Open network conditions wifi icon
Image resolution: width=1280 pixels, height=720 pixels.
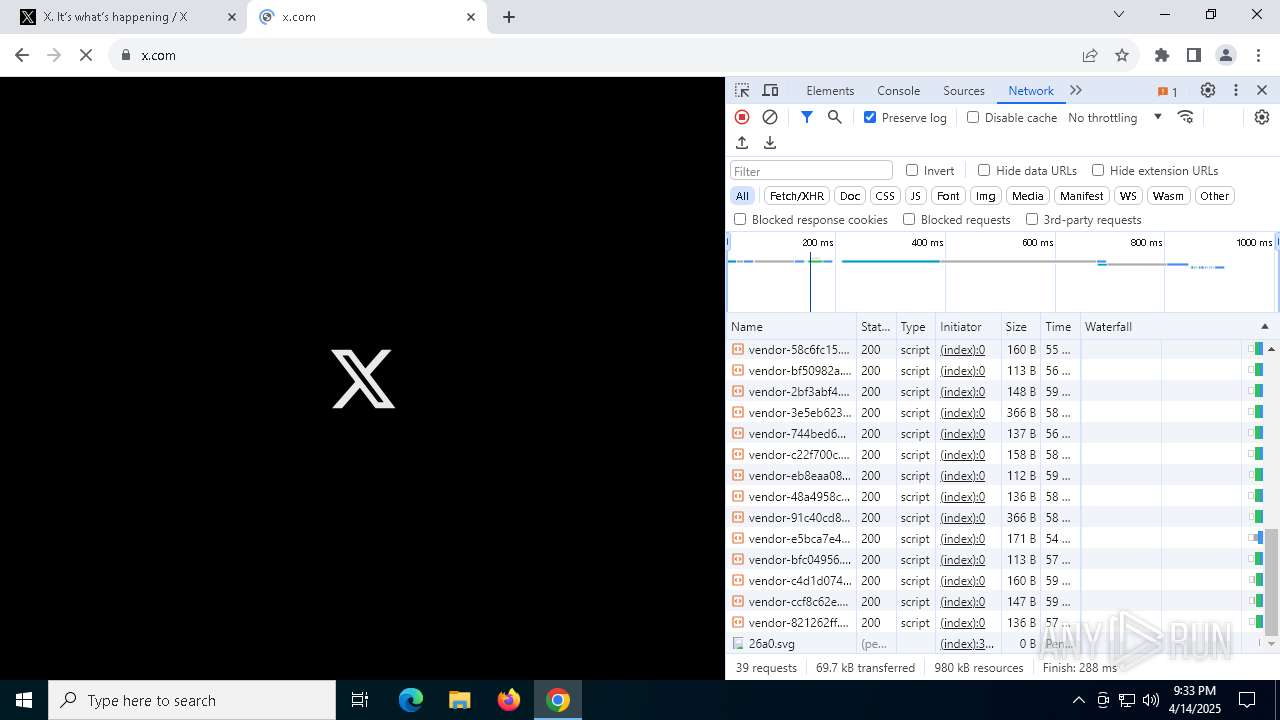[x=1186, y=117]
